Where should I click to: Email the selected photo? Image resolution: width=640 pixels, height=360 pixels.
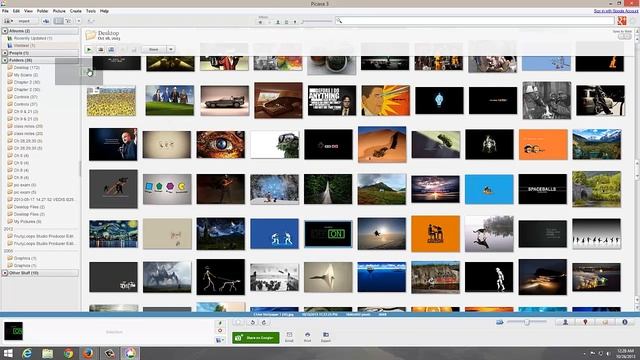click(289, 337)
